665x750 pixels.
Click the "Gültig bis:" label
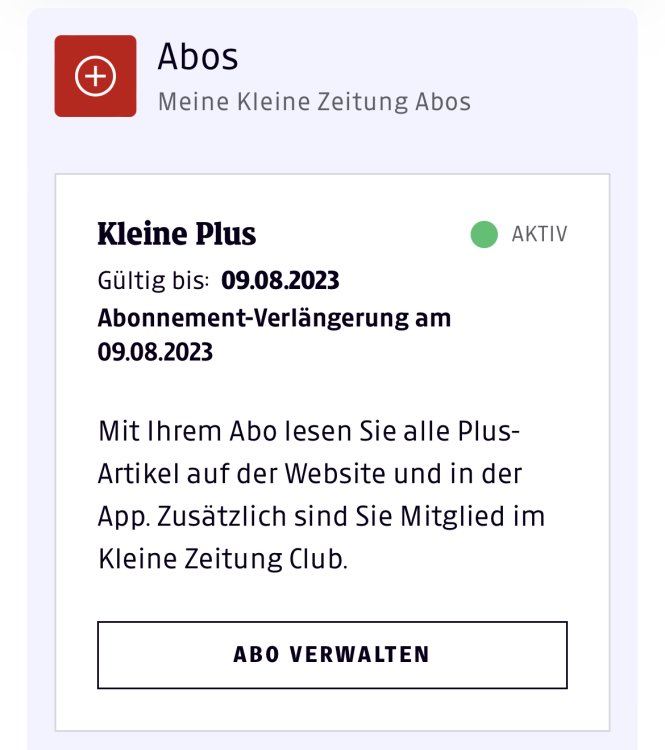click(x=153, y=281)
